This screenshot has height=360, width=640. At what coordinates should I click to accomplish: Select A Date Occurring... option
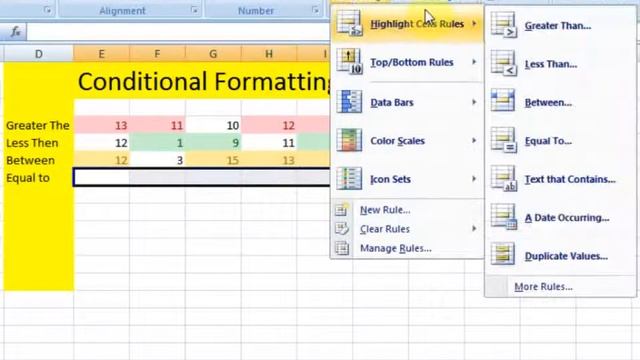coord(560,217)
